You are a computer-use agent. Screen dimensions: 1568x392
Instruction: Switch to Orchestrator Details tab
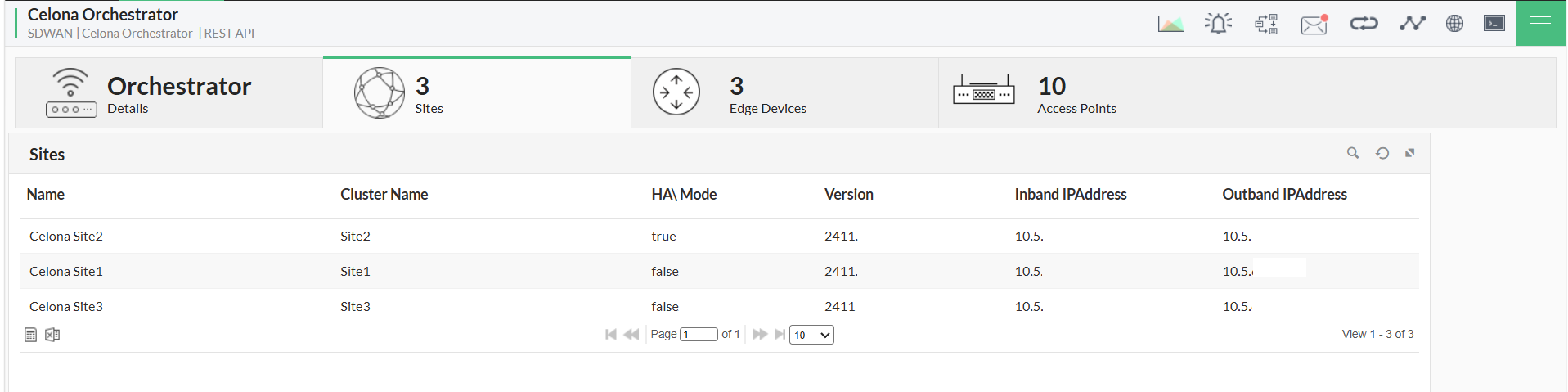click(169, 92)
